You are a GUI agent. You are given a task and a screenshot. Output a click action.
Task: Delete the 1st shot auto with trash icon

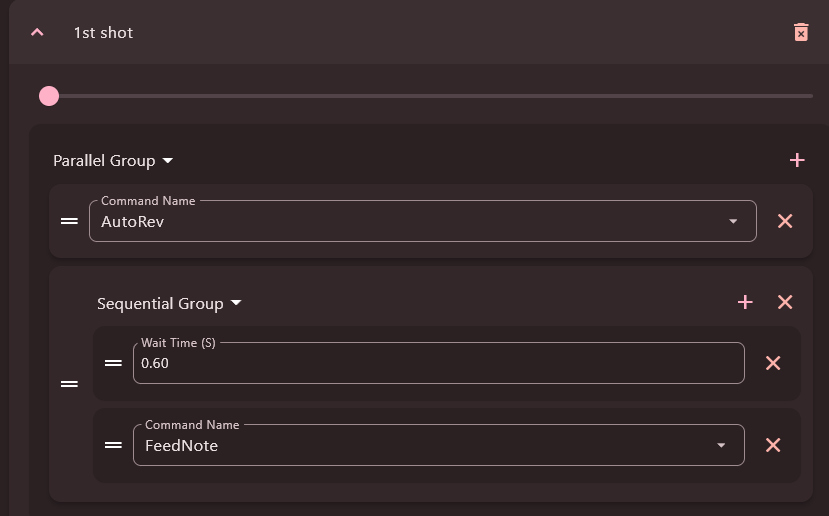[x=801, y=32]
